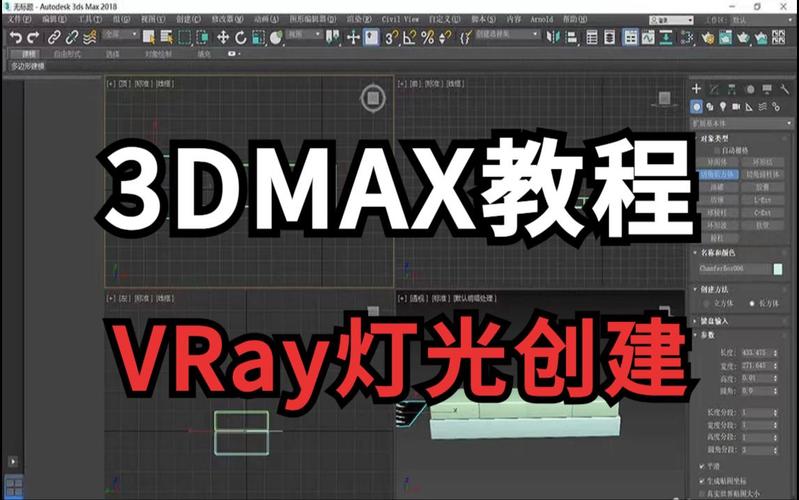Click the 切角圆柱体 object button

[762, 174]
